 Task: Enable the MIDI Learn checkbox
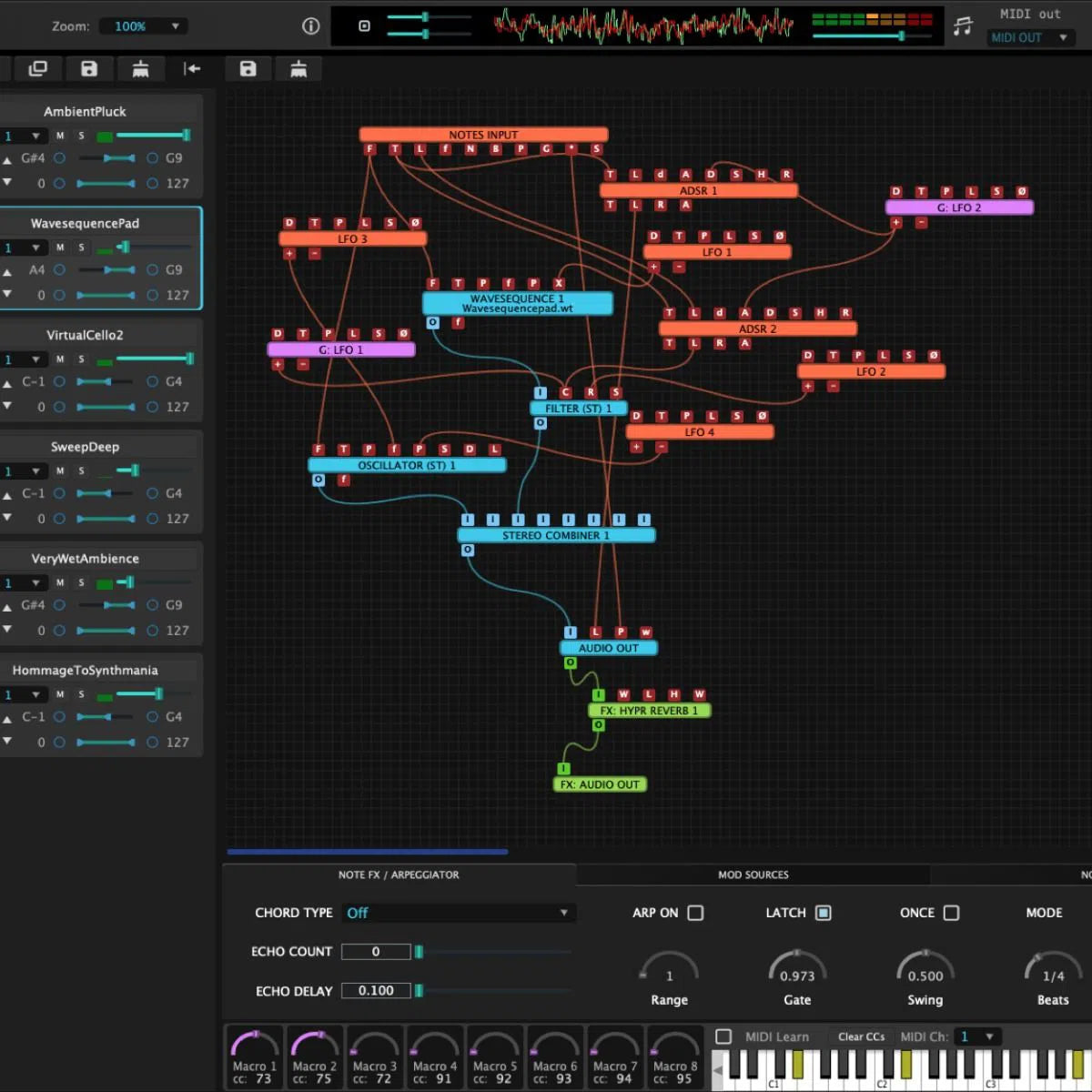pyautogui.click(x=723, y=1036)
